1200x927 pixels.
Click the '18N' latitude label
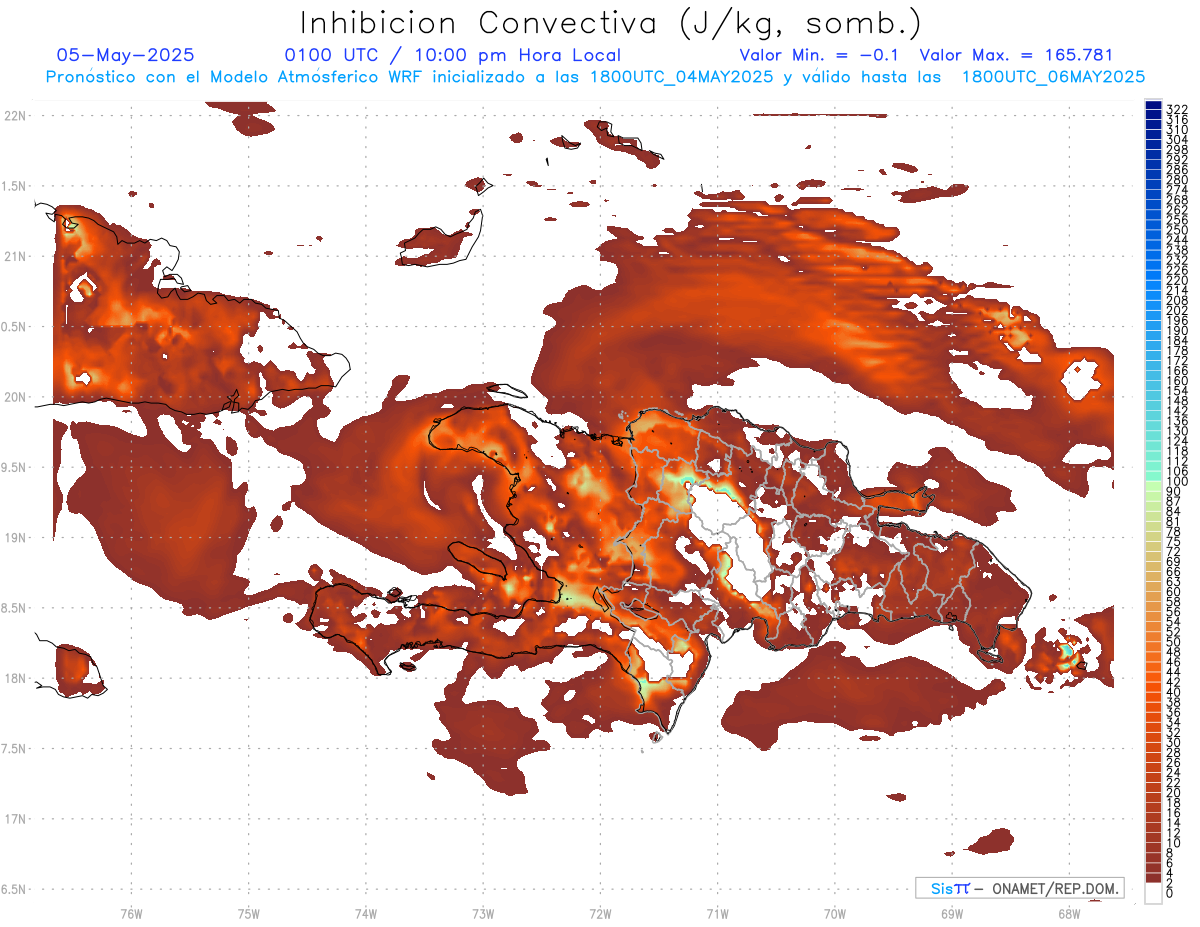(x=16, y=678)
